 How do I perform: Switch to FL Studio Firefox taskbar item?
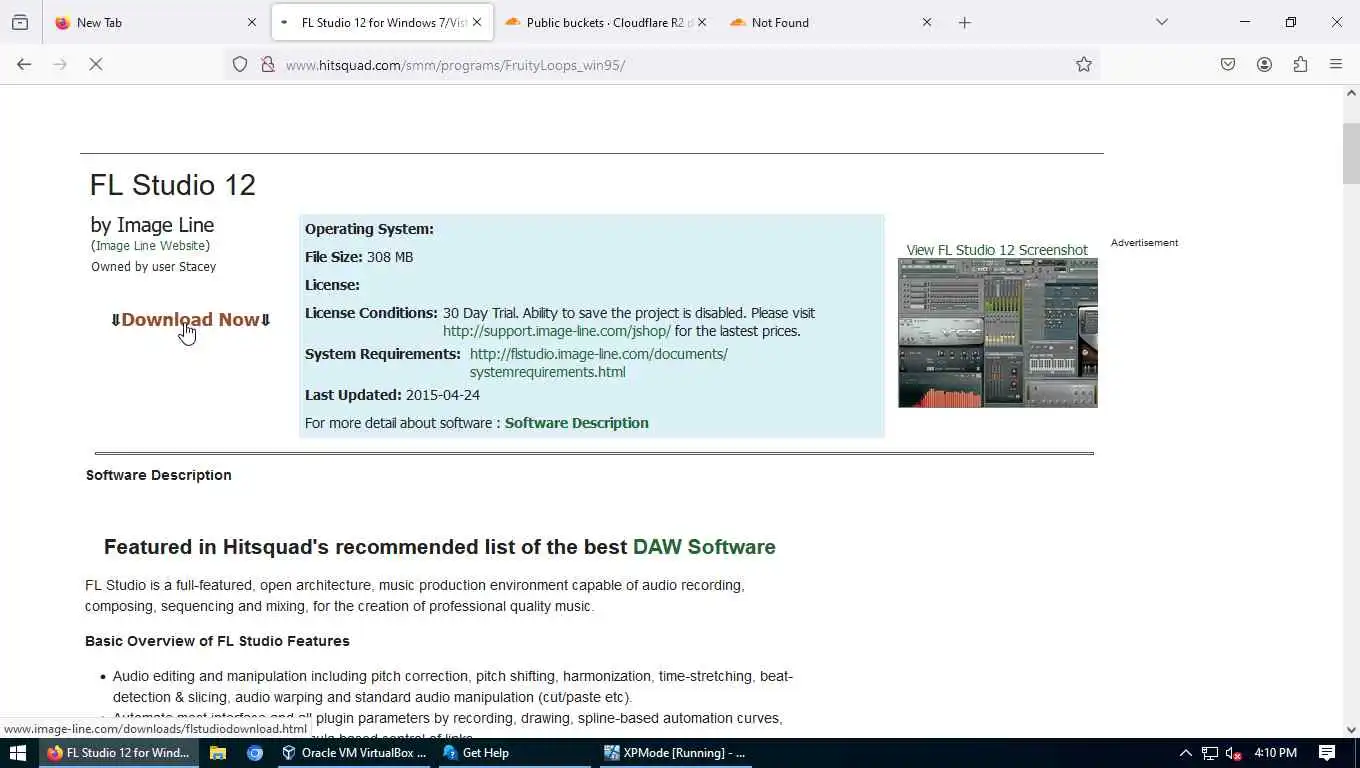pyautogui.click(x=118, y=753)
